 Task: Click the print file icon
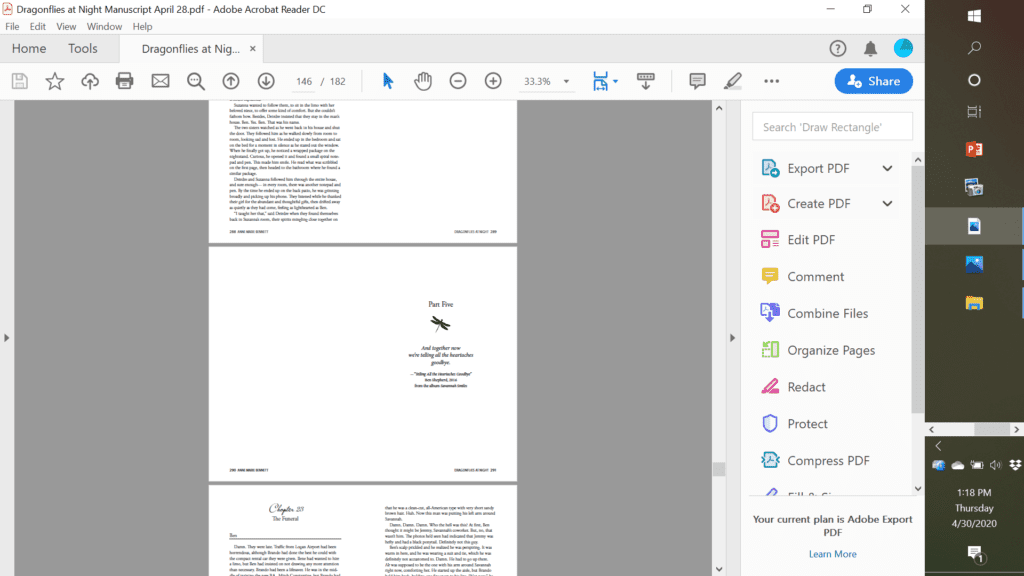125,81
